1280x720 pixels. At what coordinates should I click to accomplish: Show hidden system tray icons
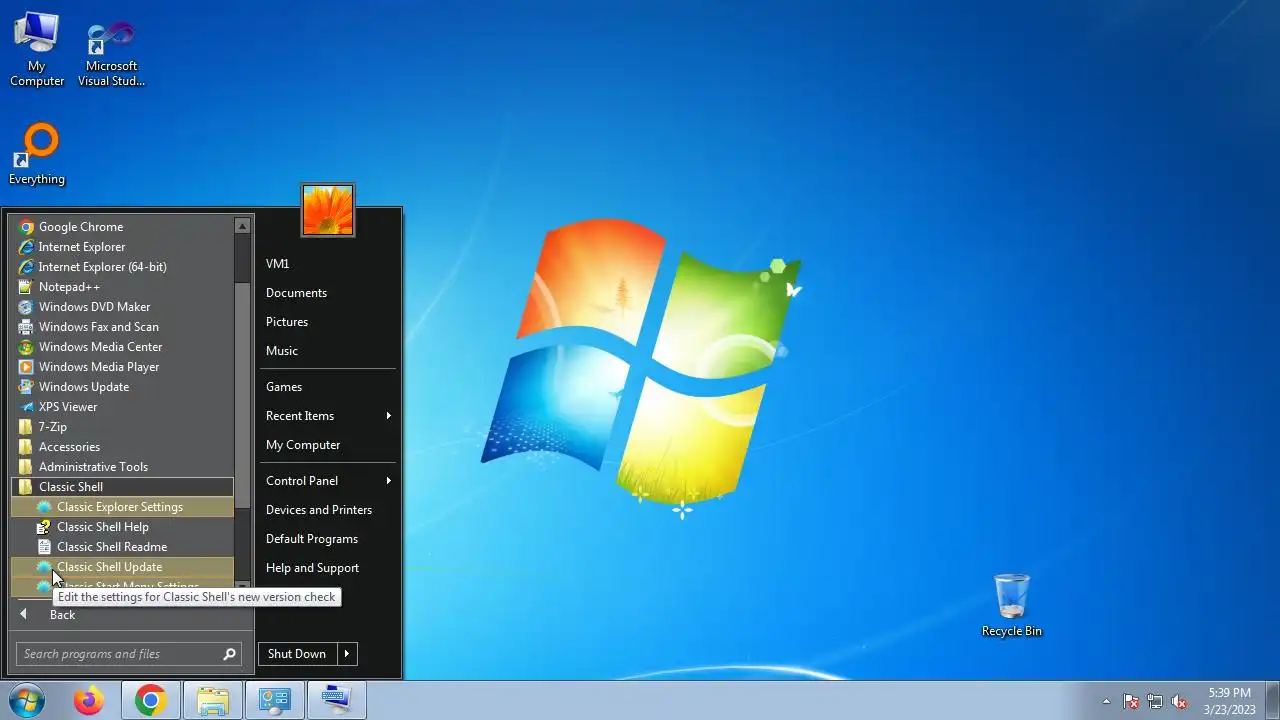tap(1106, 701)
